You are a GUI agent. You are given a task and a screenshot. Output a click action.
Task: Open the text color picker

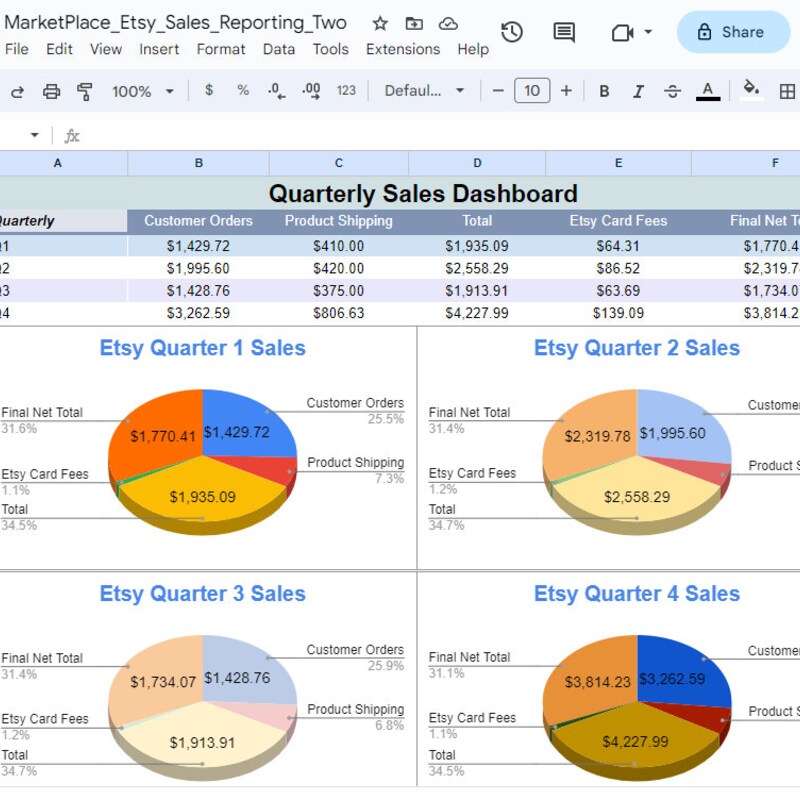(708, 91)
